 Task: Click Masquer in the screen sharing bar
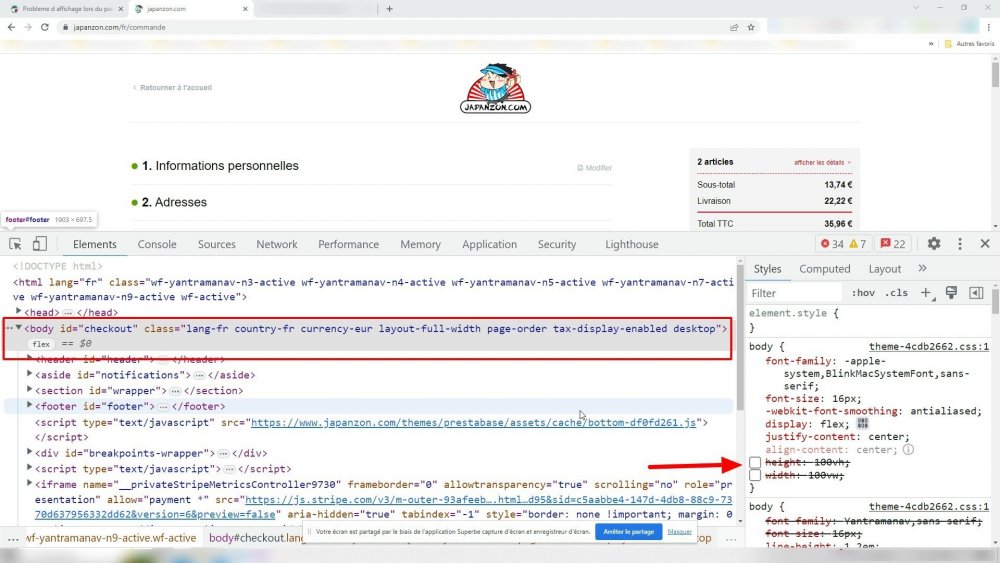[x=679, y=532]
